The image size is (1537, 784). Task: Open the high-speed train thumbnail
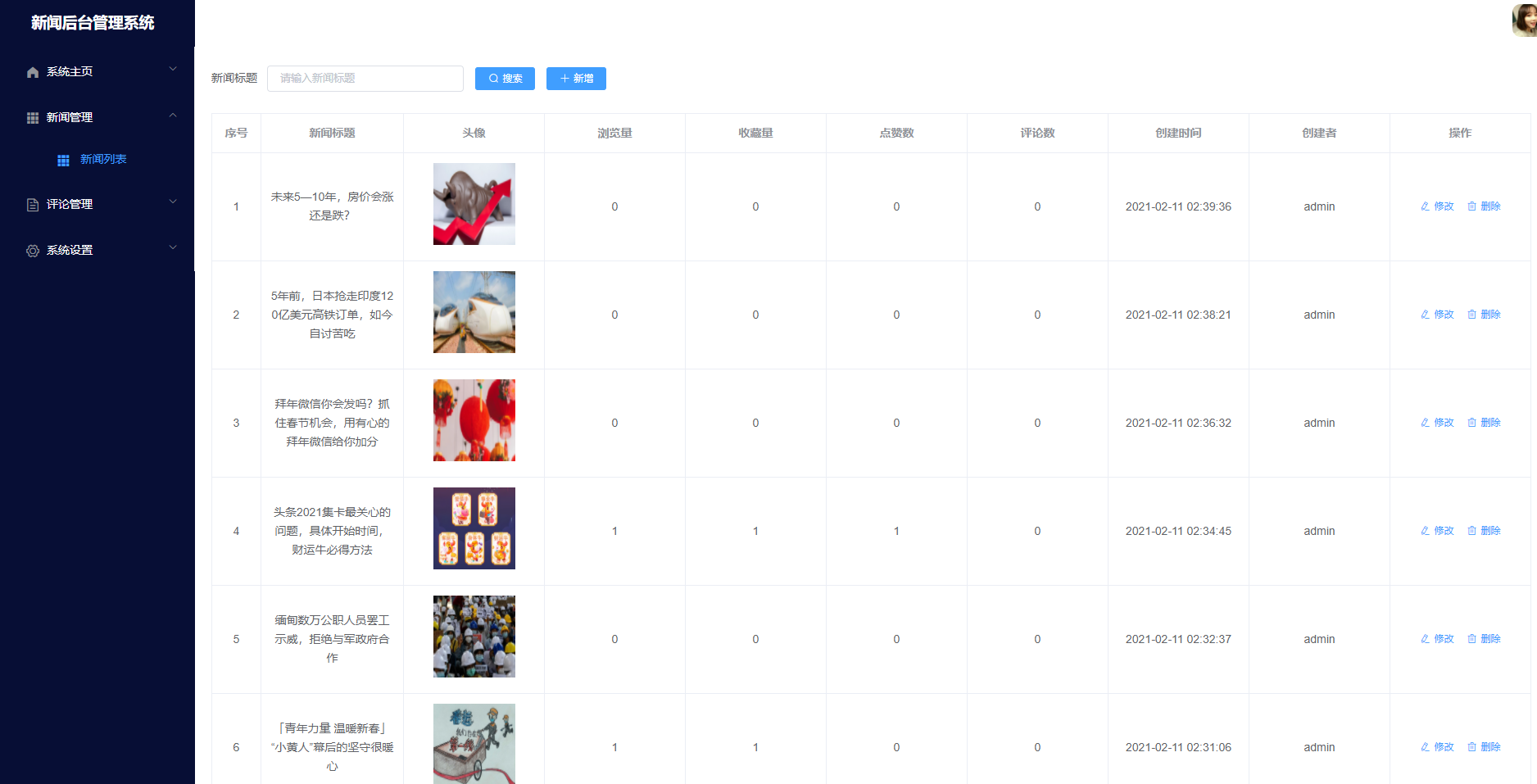(474, 312)
